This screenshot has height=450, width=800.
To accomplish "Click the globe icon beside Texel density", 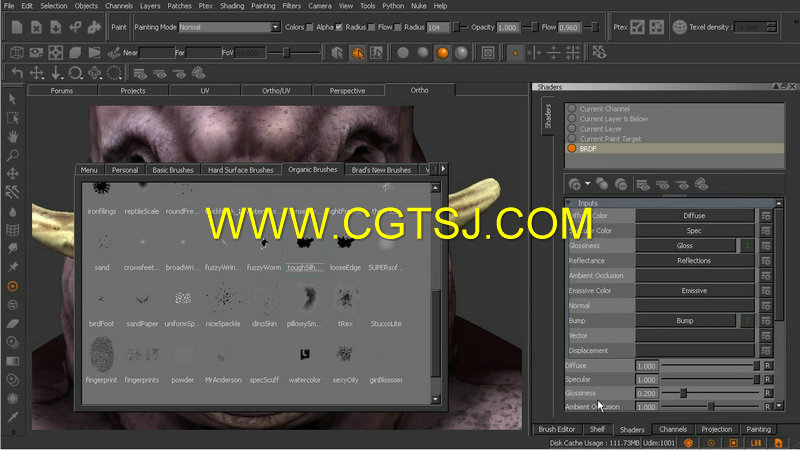I will click(679, 27).
